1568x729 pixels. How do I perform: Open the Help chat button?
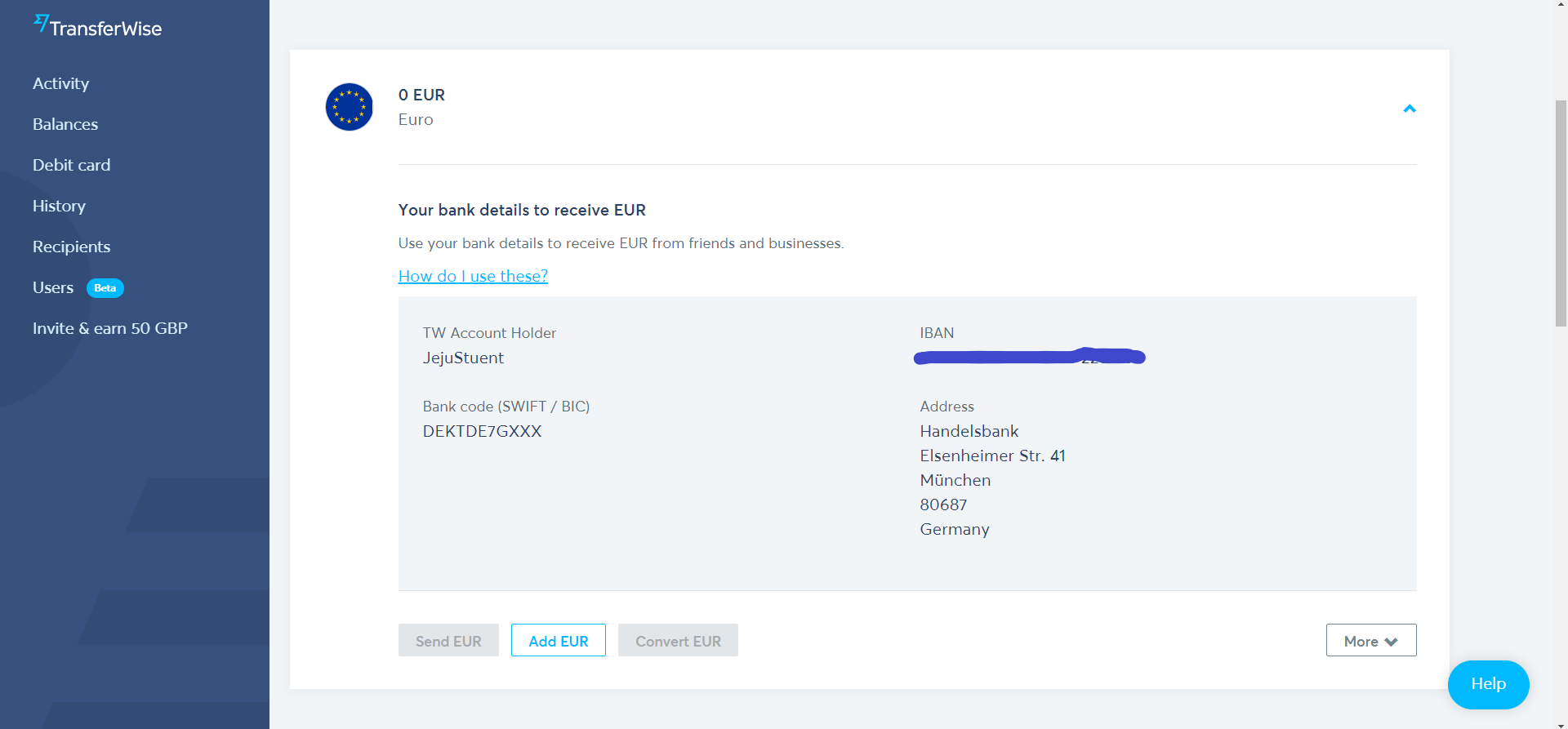1488,684
